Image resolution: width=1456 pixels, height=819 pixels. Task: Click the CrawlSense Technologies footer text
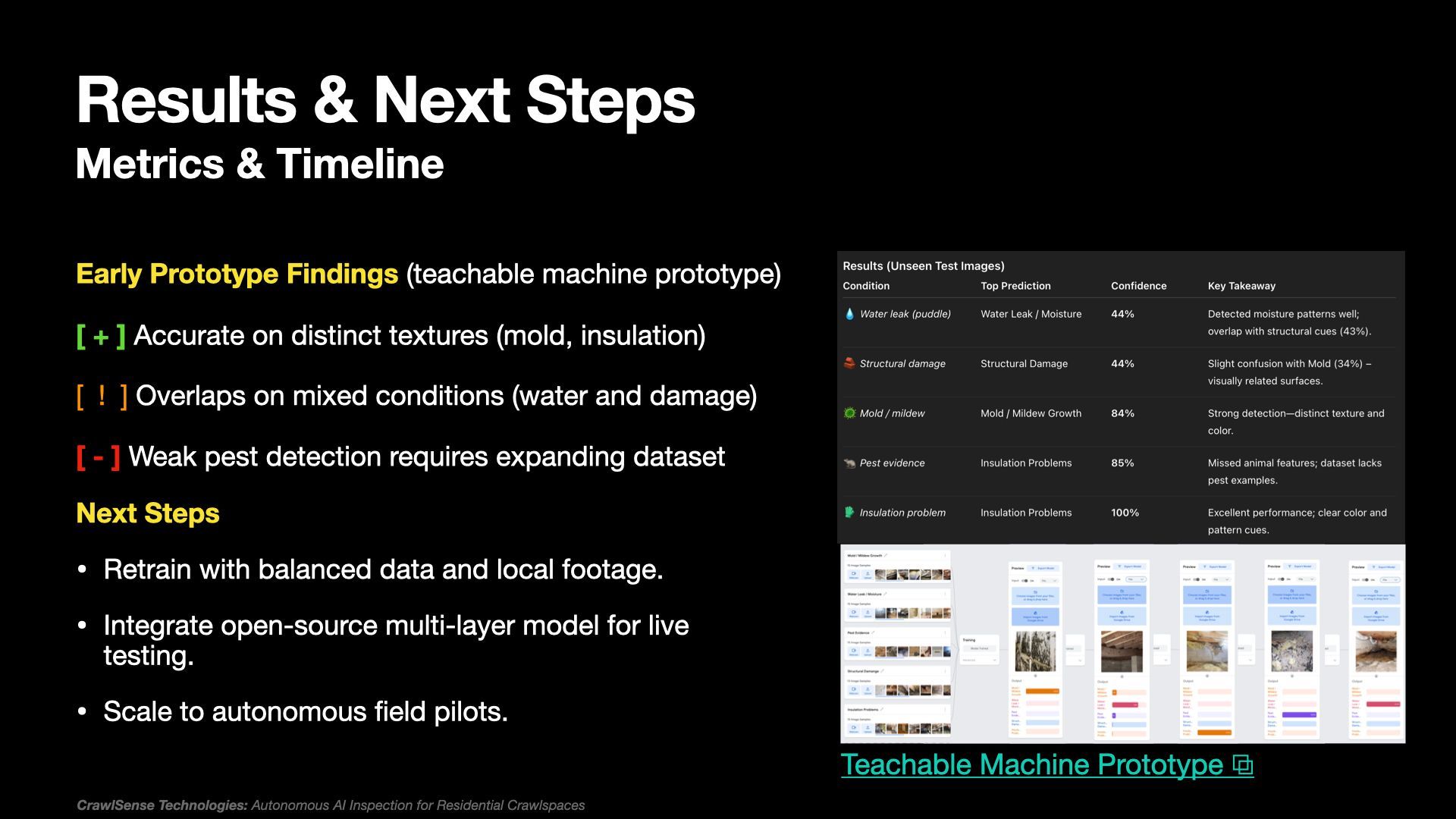tap(331, 805)
